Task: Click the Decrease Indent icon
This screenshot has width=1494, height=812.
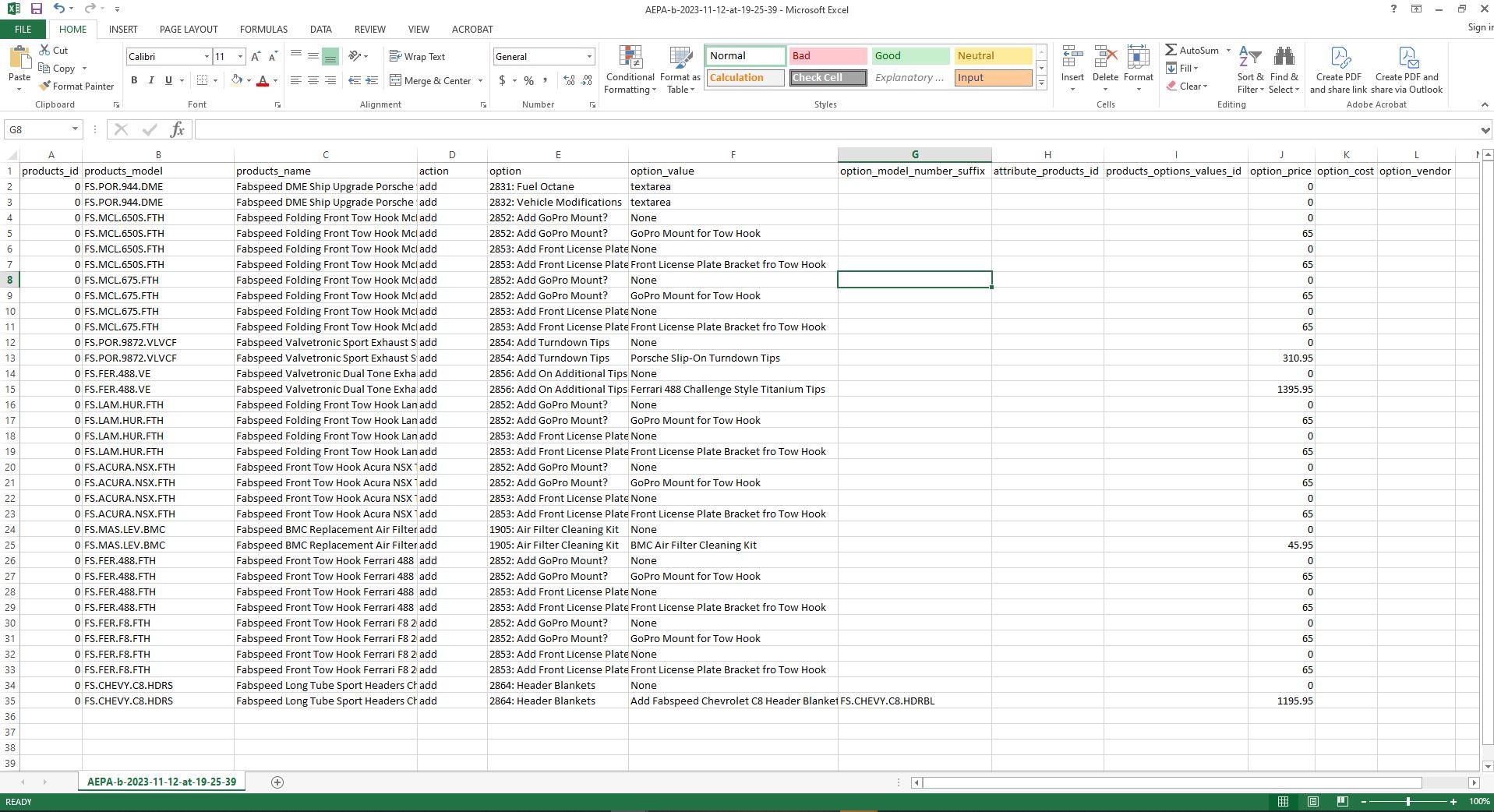Action: coord(355,80)
